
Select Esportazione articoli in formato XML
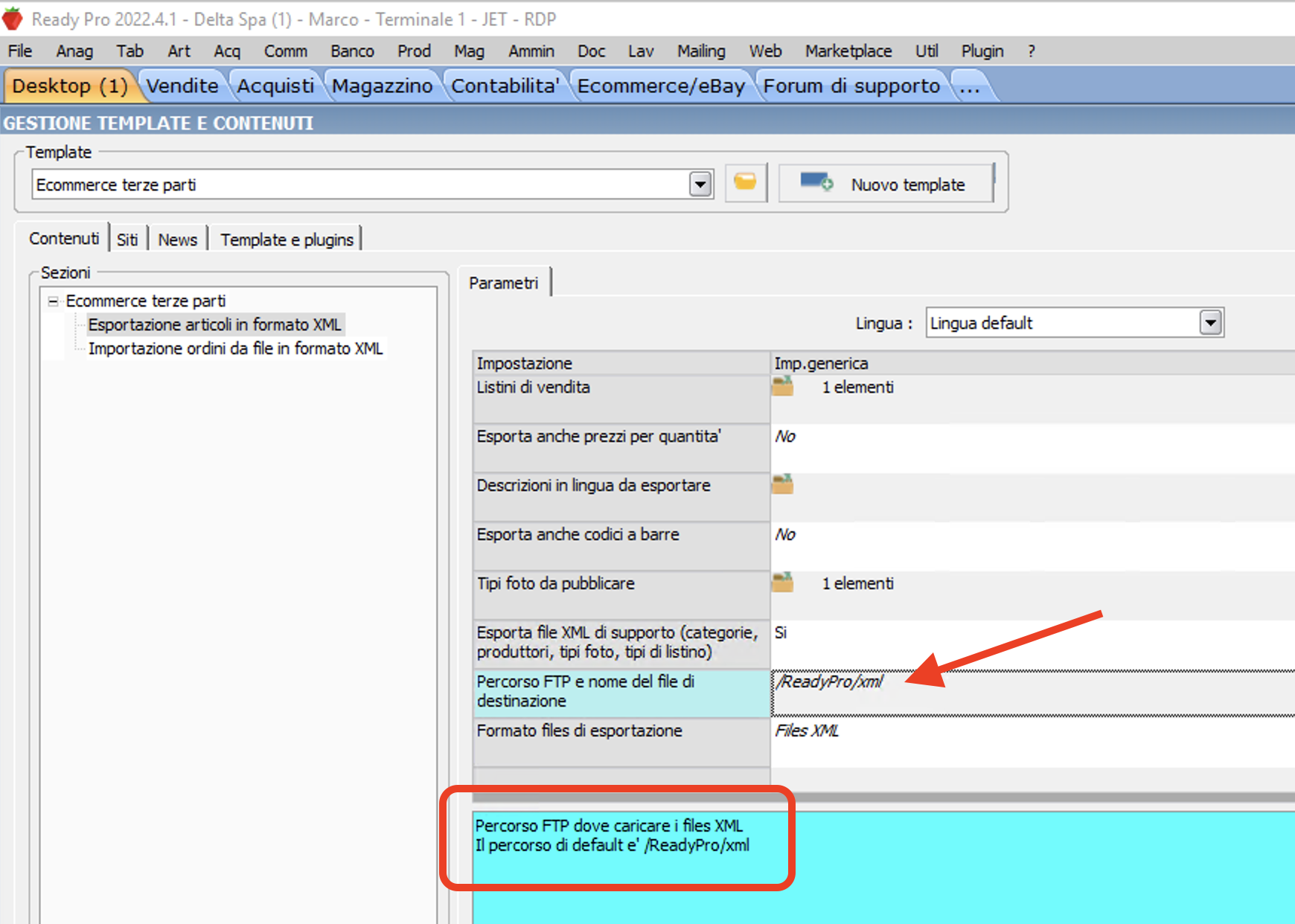(215, 324)
